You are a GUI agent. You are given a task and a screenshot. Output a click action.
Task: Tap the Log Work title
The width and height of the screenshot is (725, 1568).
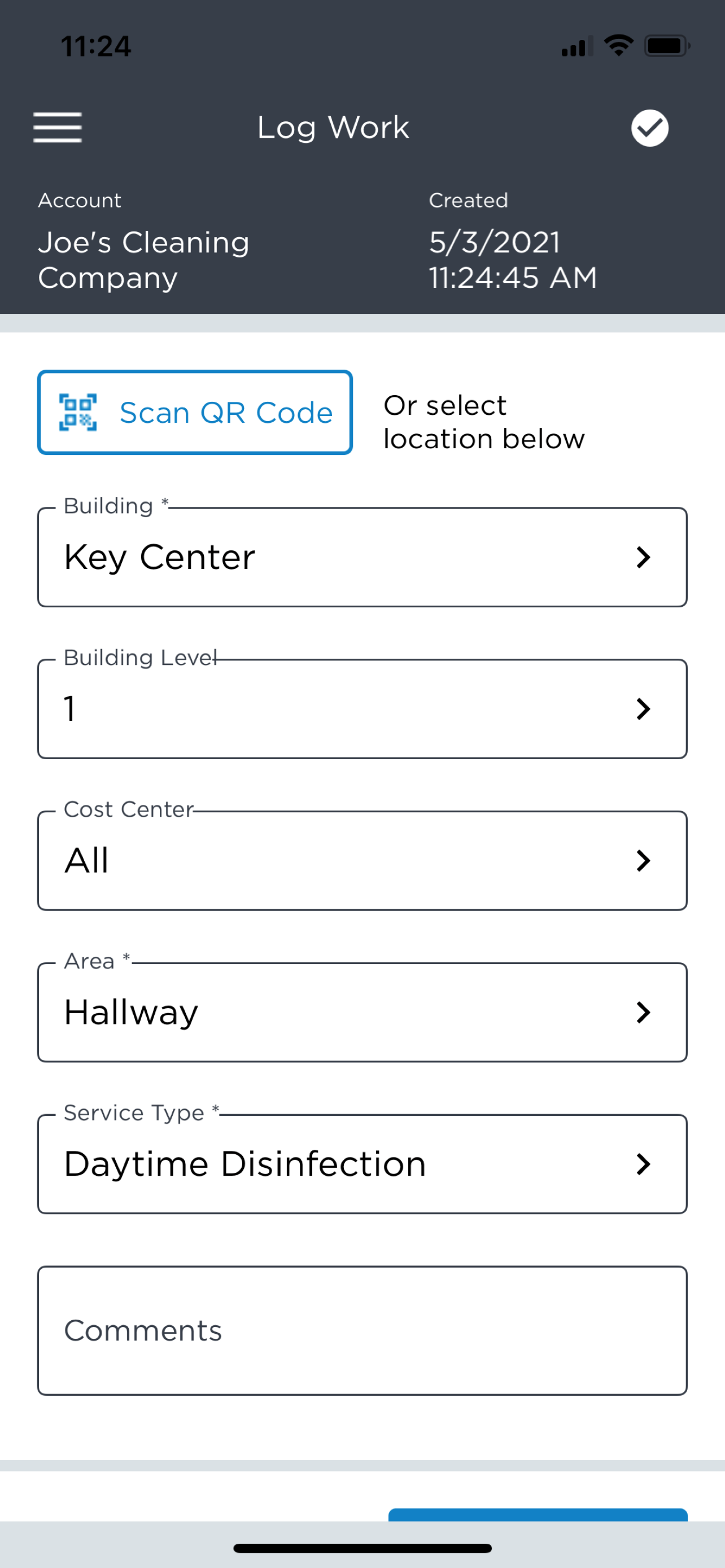pyautogui.click(x=333, y=128)
